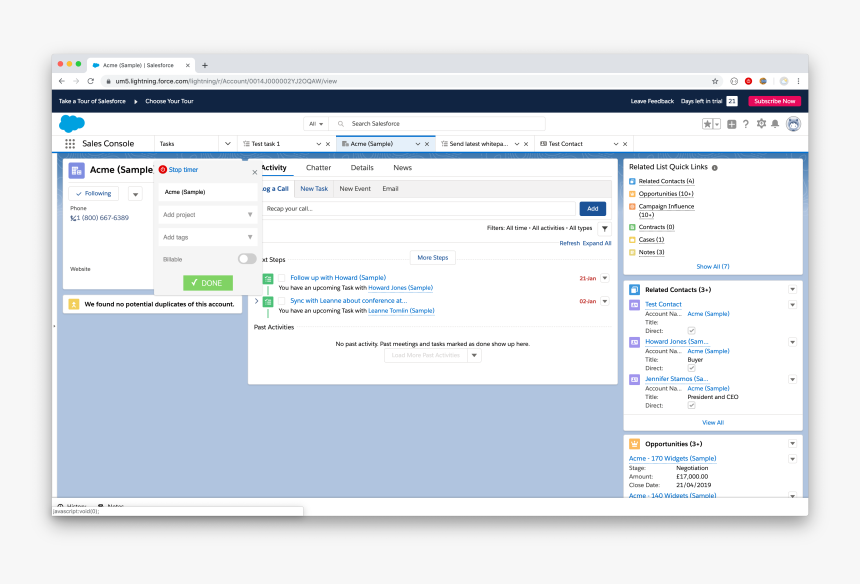The image size is (860, 584).
Task: Click the green DONE button
Action: [x=208, y=283]
